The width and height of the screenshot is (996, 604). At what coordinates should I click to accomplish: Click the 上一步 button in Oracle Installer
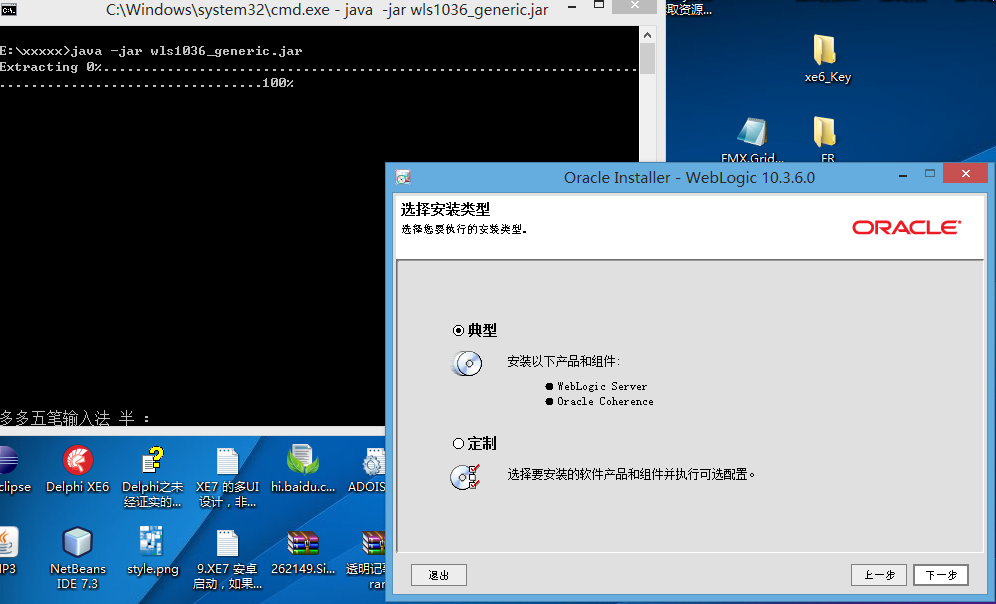click(879, 575)
